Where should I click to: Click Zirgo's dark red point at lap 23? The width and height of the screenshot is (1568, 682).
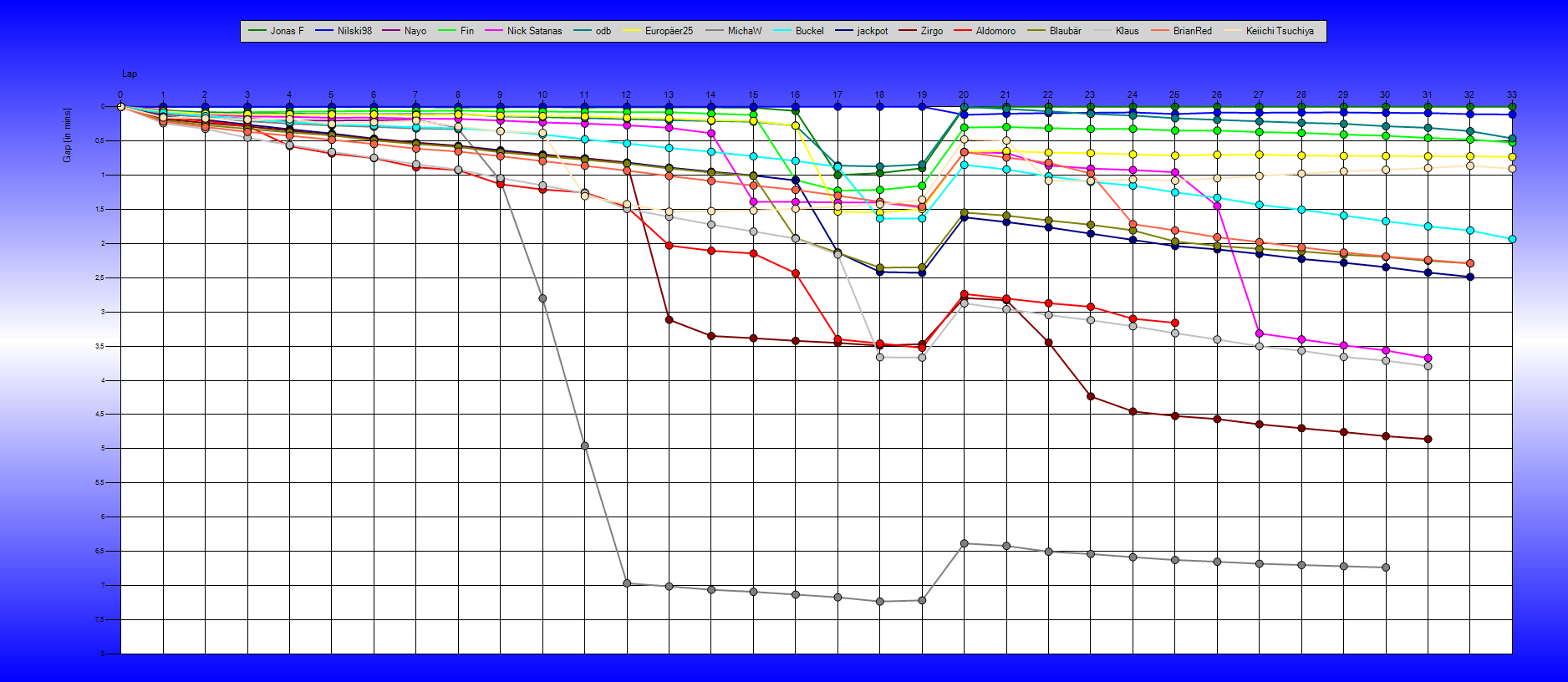[1091, 396]
